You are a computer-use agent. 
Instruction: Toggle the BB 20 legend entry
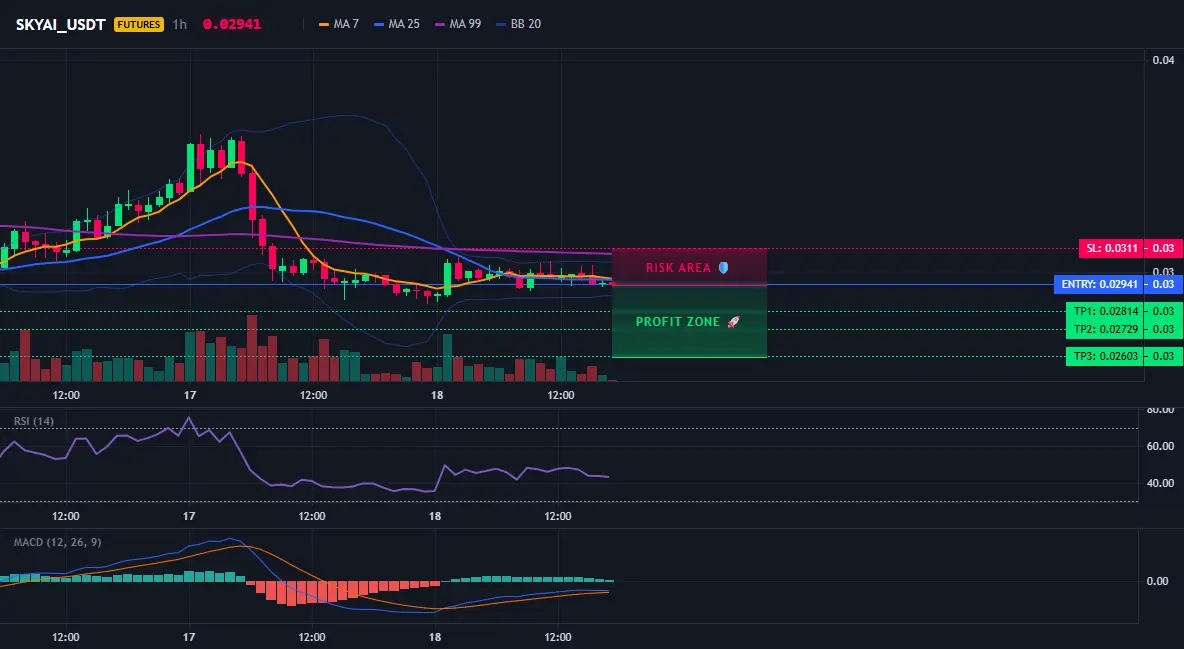click(x=519, y=24)
